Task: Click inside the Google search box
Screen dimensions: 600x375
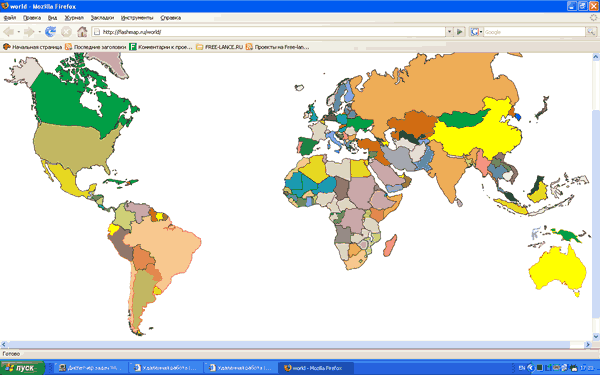Action: [x=534, y=32]
